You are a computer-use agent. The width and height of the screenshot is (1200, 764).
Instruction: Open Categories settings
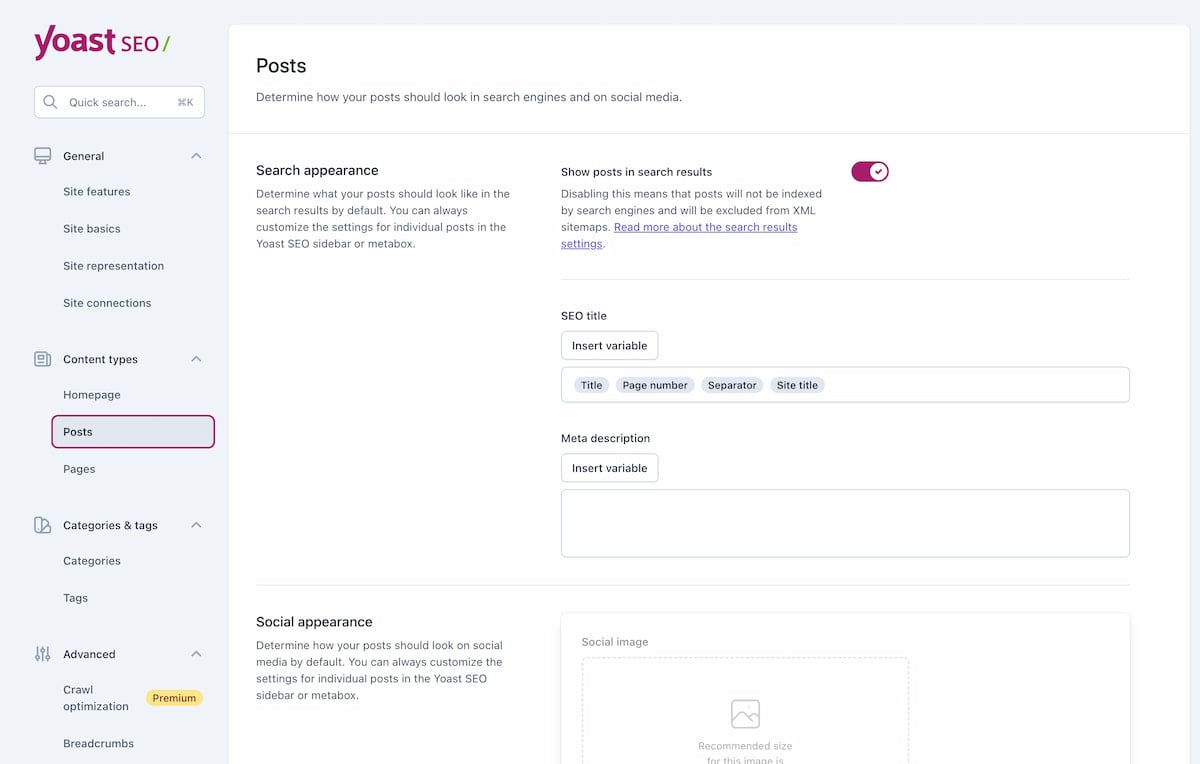pos(91,561)
